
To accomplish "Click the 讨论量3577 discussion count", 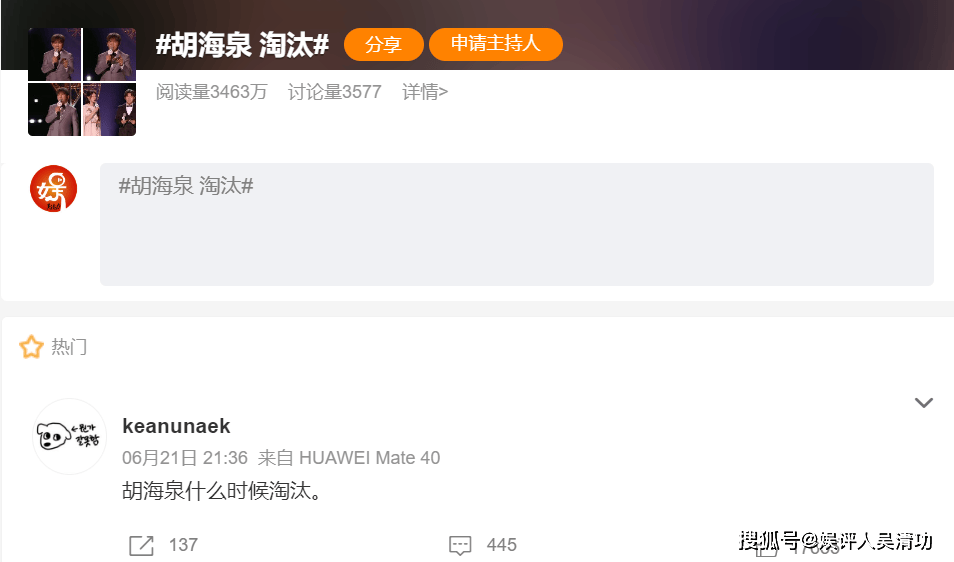I will point(335,92).
